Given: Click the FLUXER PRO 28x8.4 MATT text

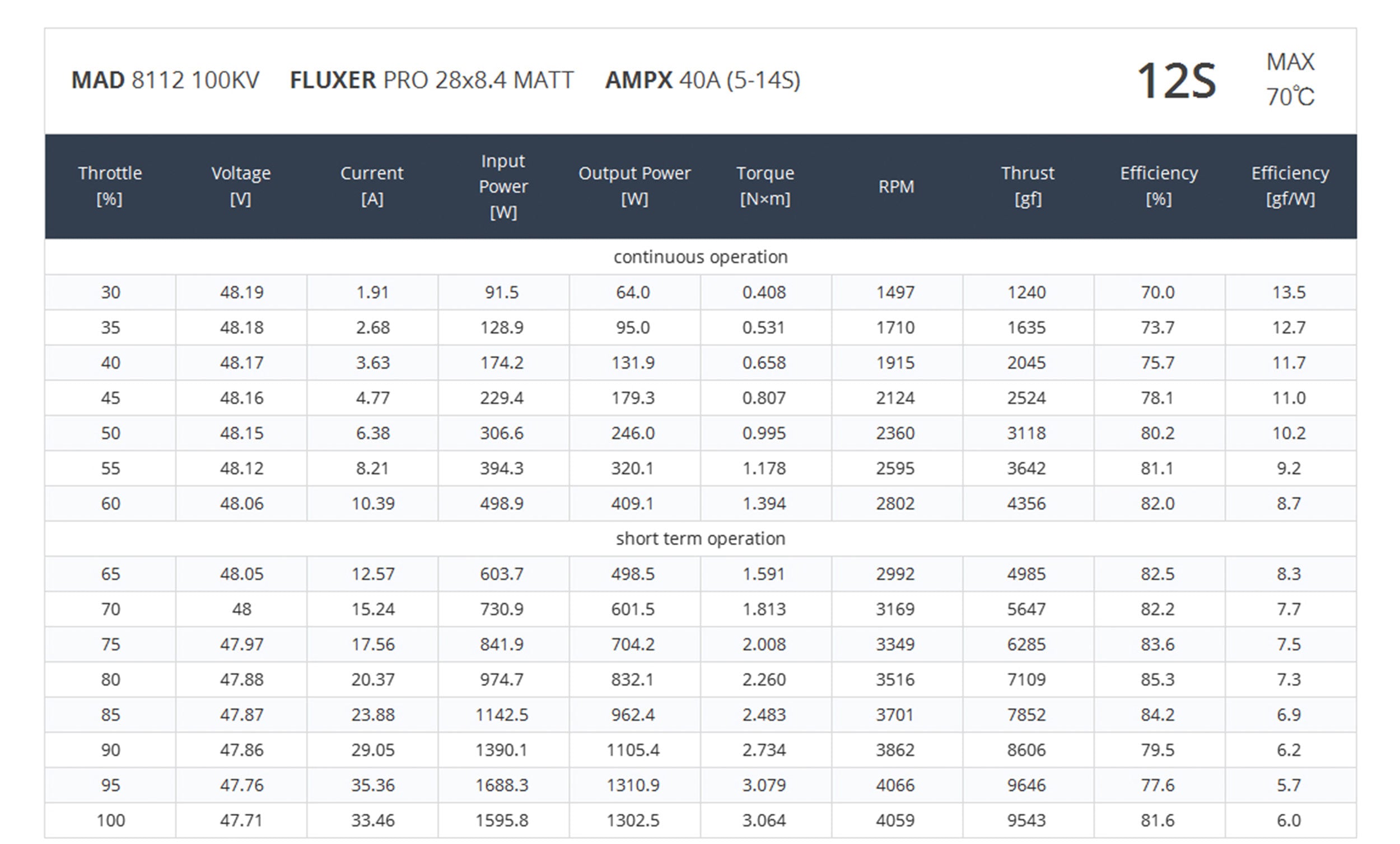Looking at the screenshot, I should click(432, 80).
